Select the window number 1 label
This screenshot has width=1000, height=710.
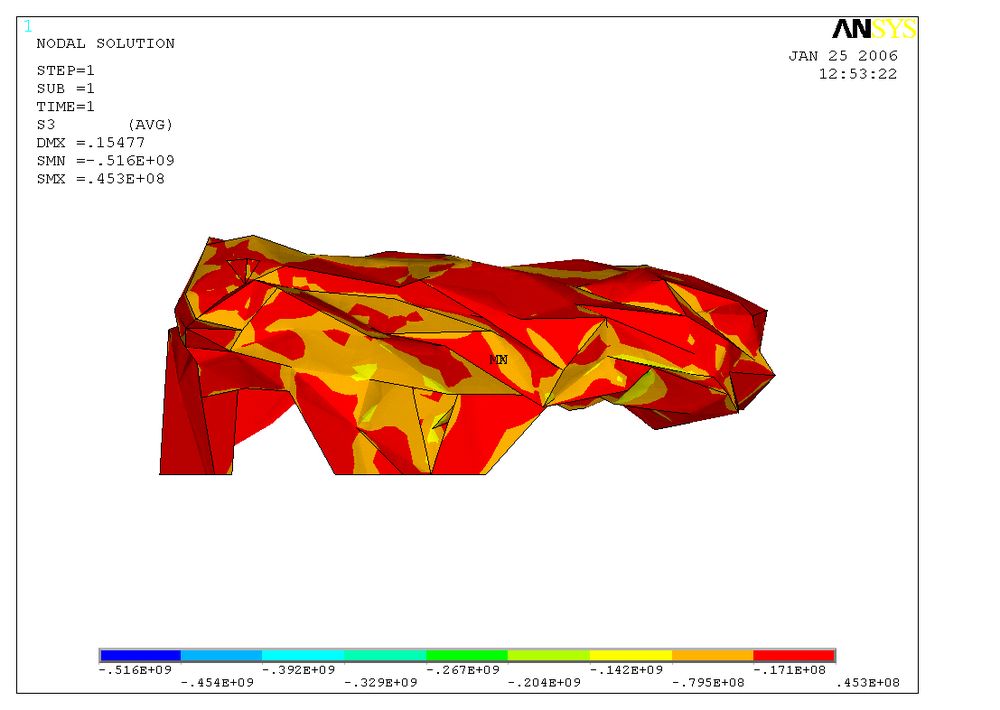[x=27, y=25]
